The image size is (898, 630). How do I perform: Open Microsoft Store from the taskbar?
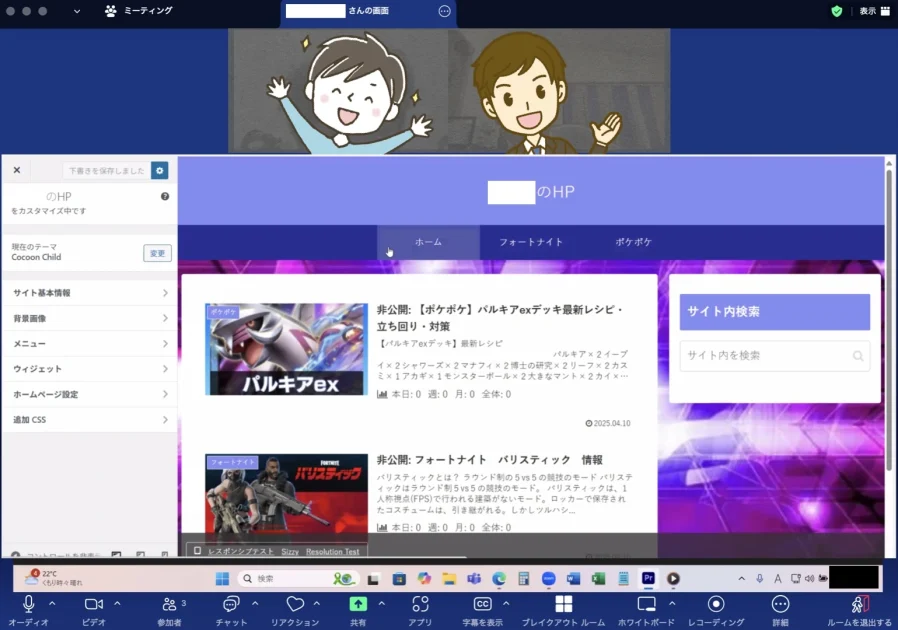pos(399,578)
